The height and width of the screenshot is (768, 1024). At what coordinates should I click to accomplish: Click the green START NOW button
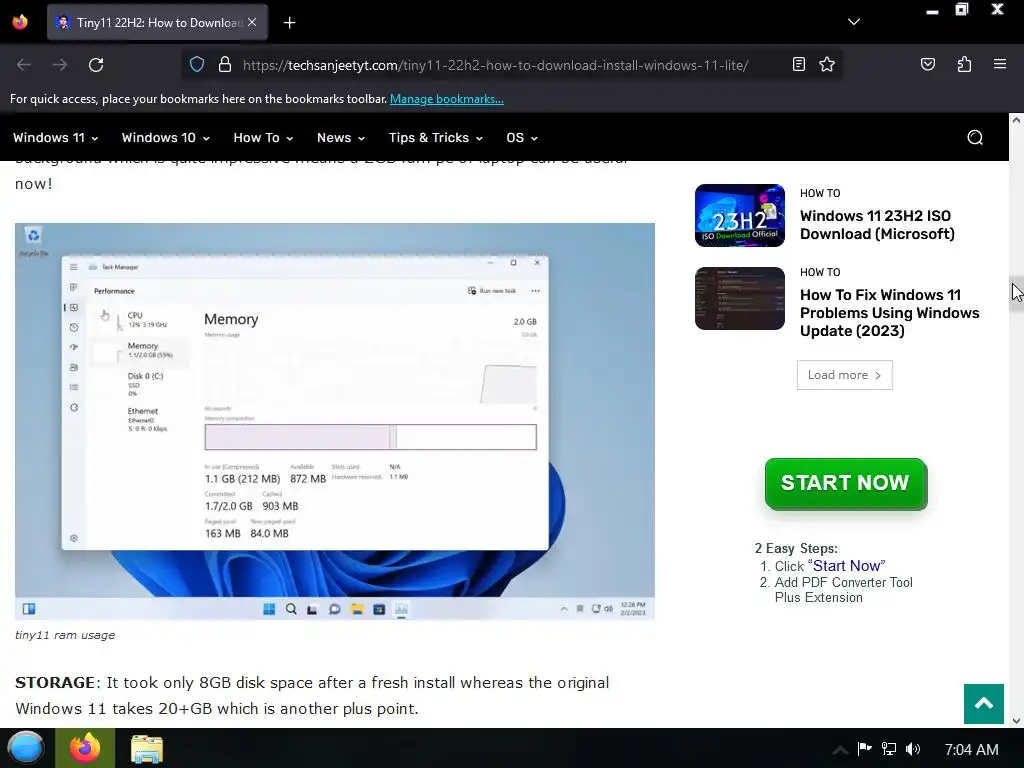(x=846, y=483)
